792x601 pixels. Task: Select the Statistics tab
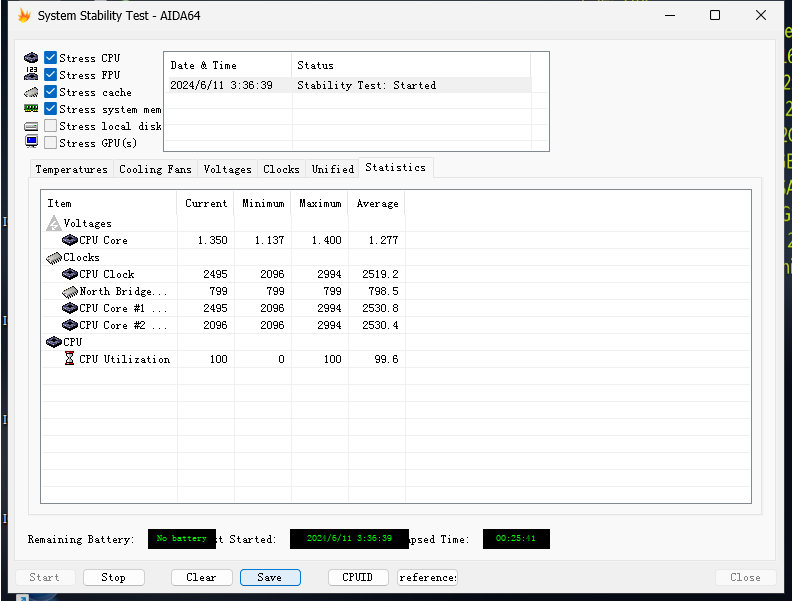395,167
